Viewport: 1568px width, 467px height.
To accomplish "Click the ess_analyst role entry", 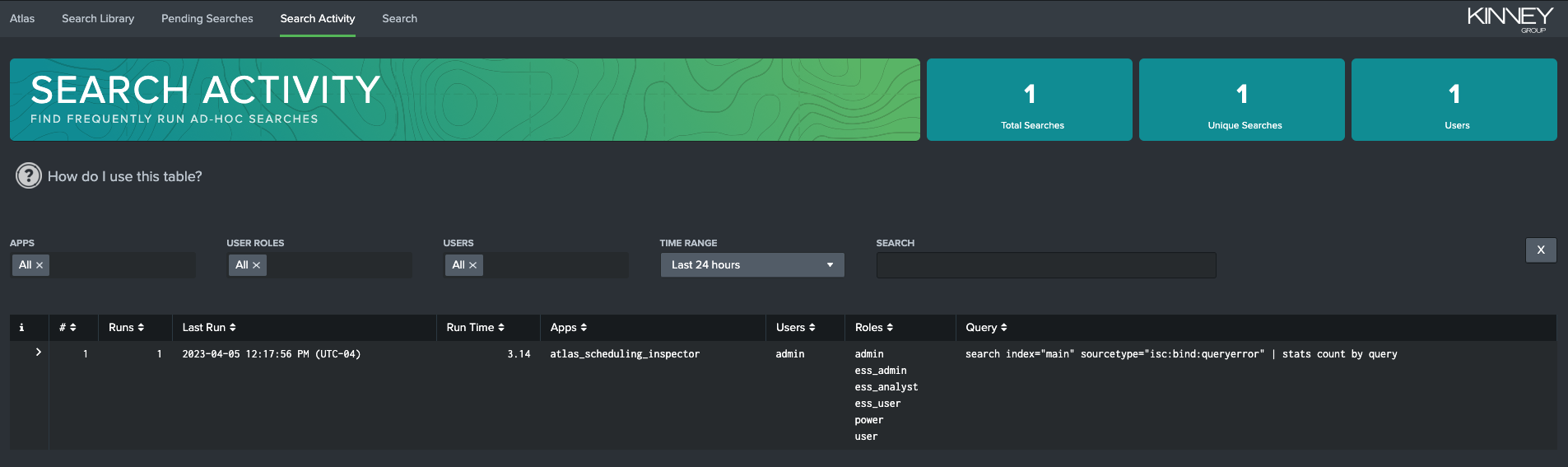I will click(886, 387).
